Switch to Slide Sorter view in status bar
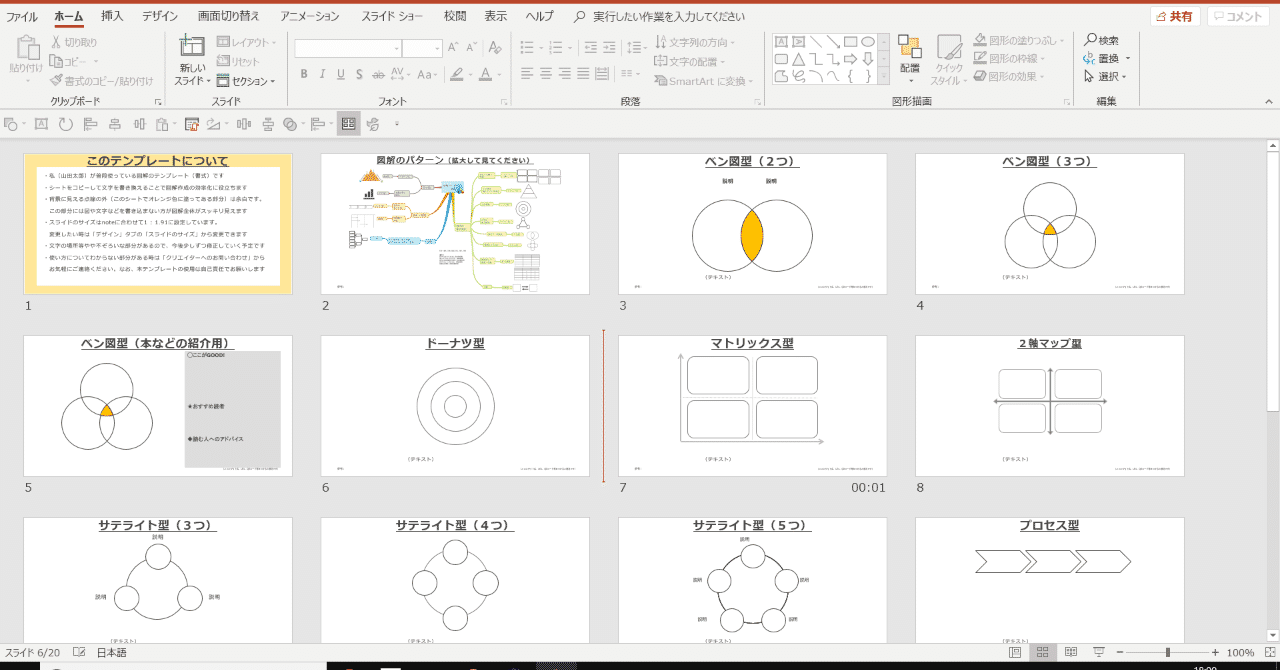1280x670 pixels. [1043, 653]
